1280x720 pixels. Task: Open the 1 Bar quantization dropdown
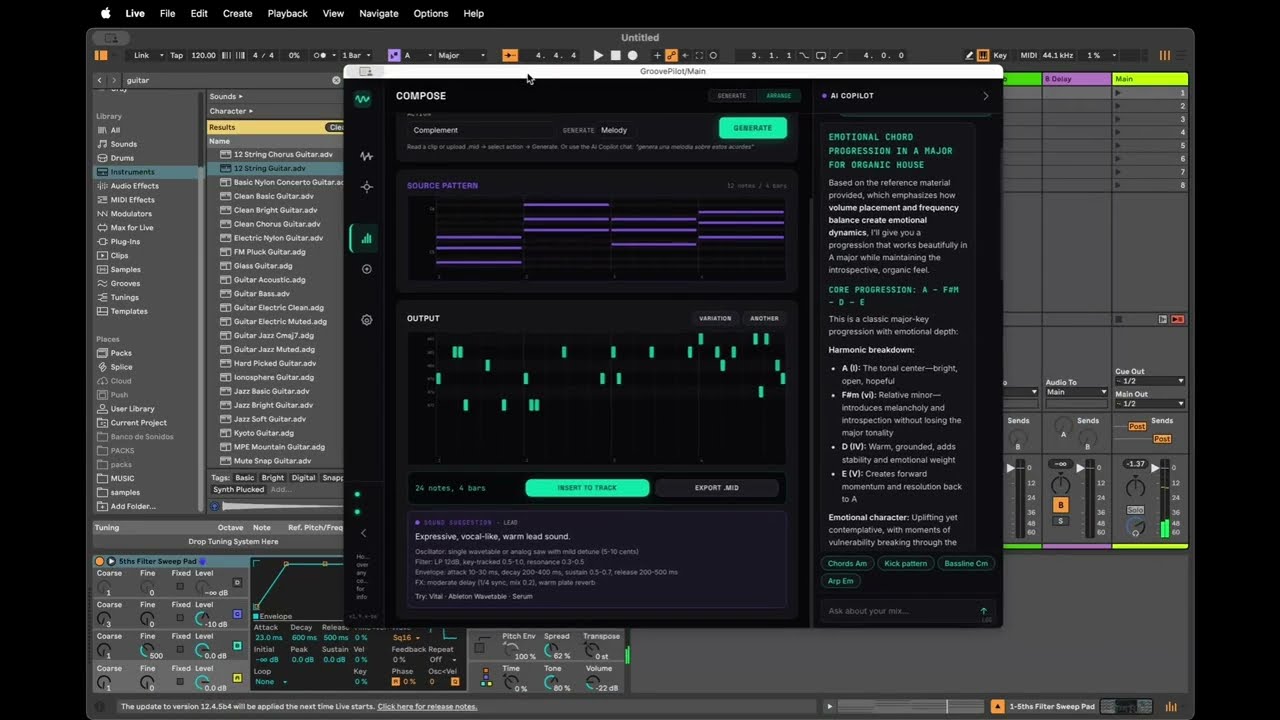(x=355, y=55)
